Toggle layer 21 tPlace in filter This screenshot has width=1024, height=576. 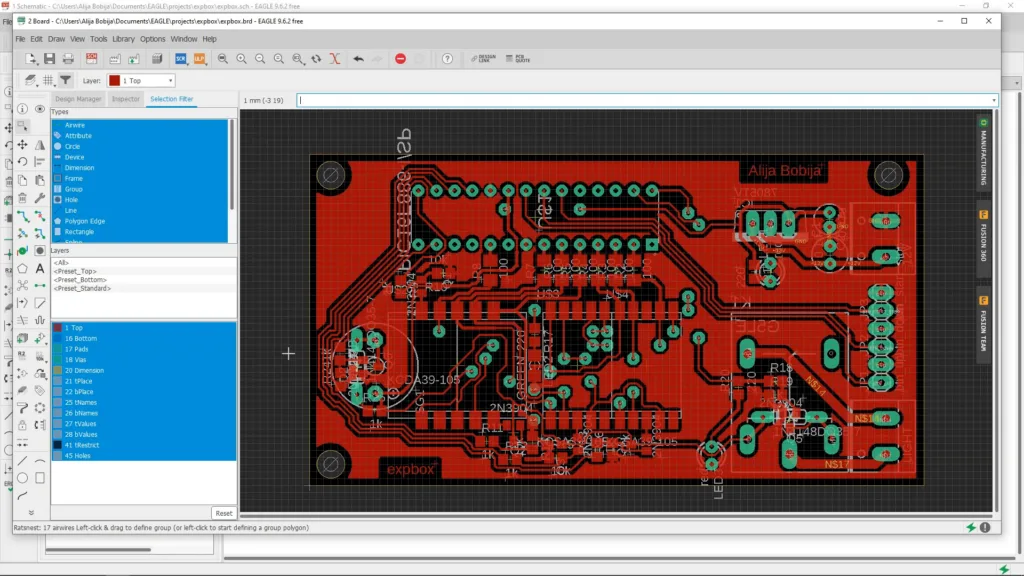[144, 381]
